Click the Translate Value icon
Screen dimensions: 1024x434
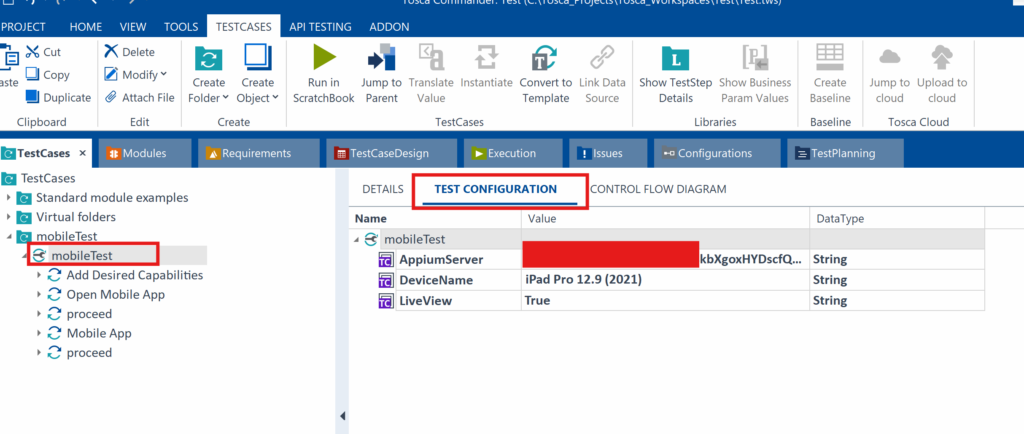pyautogui.click(x=431, y=57)
